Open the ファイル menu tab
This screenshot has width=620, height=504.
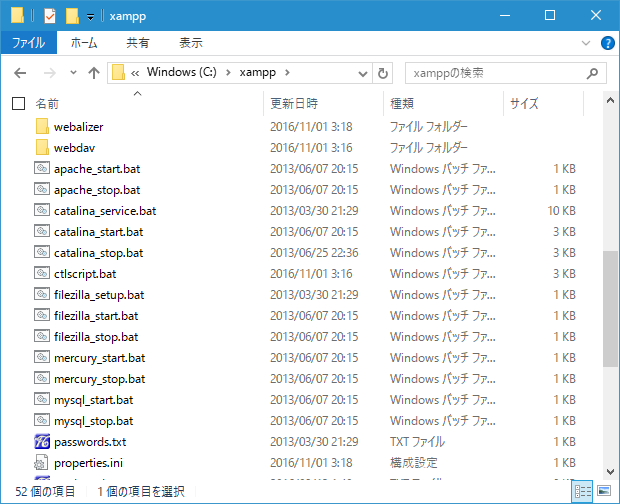tap(28, 43)
